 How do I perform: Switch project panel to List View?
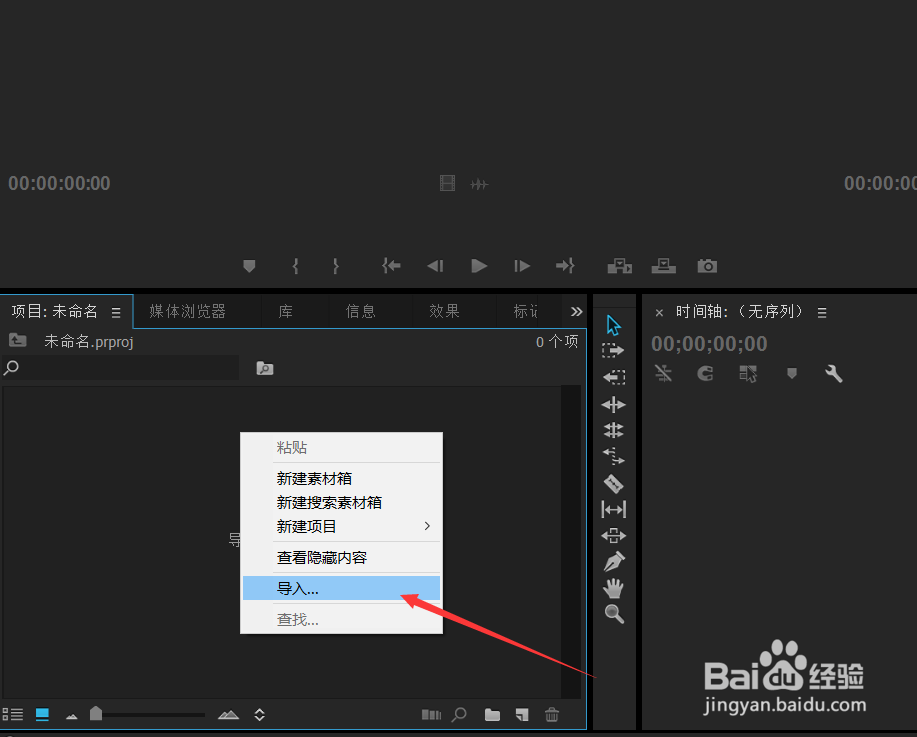pyautogui.click(x=13, y=714)
